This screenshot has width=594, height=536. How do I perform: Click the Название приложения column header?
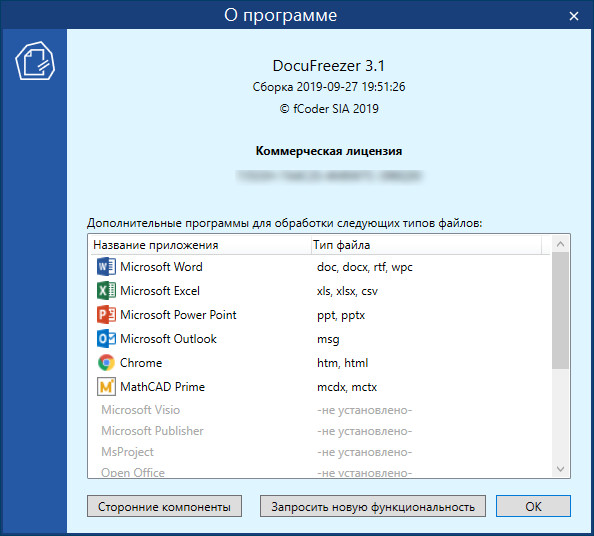point(200,245)
